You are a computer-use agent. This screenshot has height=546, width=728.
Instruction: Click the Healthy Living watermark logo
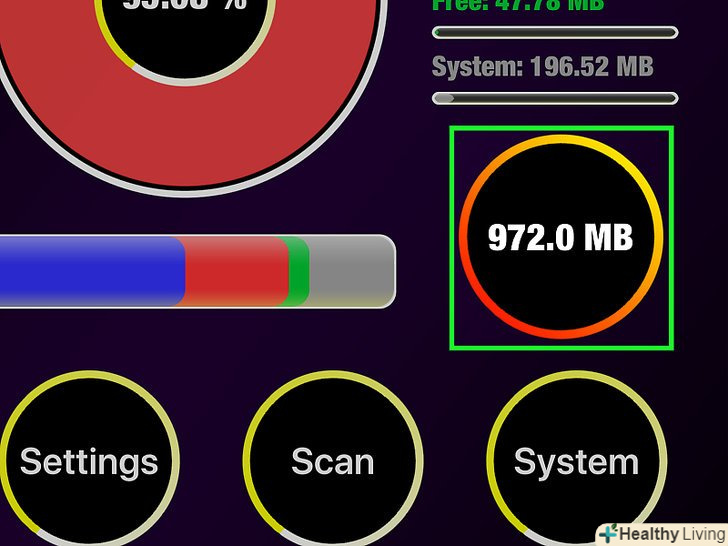click(x=662, y=534)
